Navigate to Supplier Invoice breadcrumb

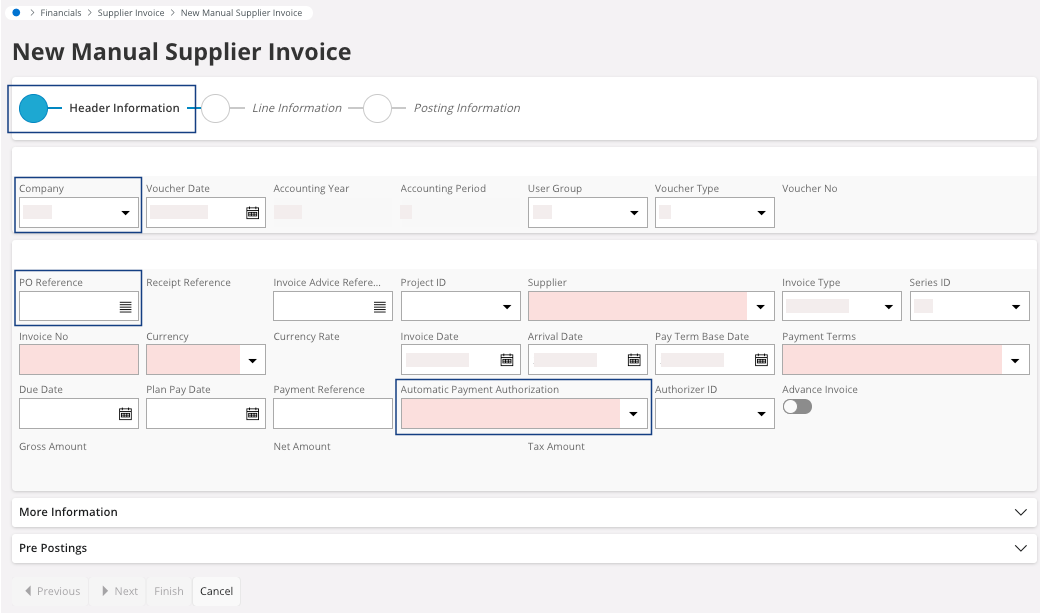(x=132, y=13)
